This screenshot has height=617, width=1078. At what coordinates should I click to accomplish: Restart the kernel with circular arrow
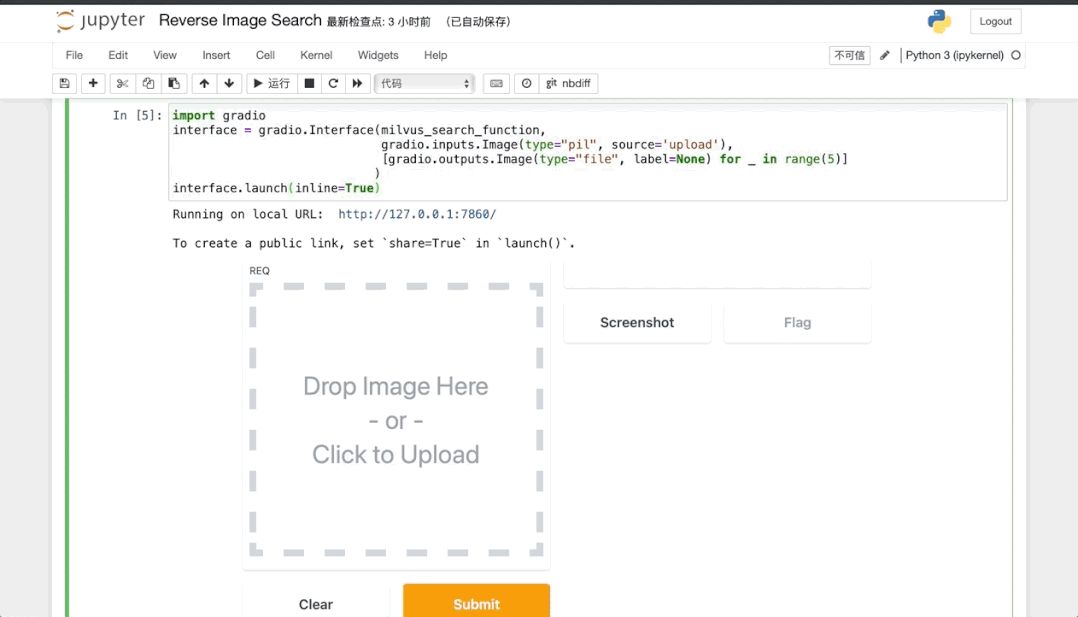[x=333, y=84]
